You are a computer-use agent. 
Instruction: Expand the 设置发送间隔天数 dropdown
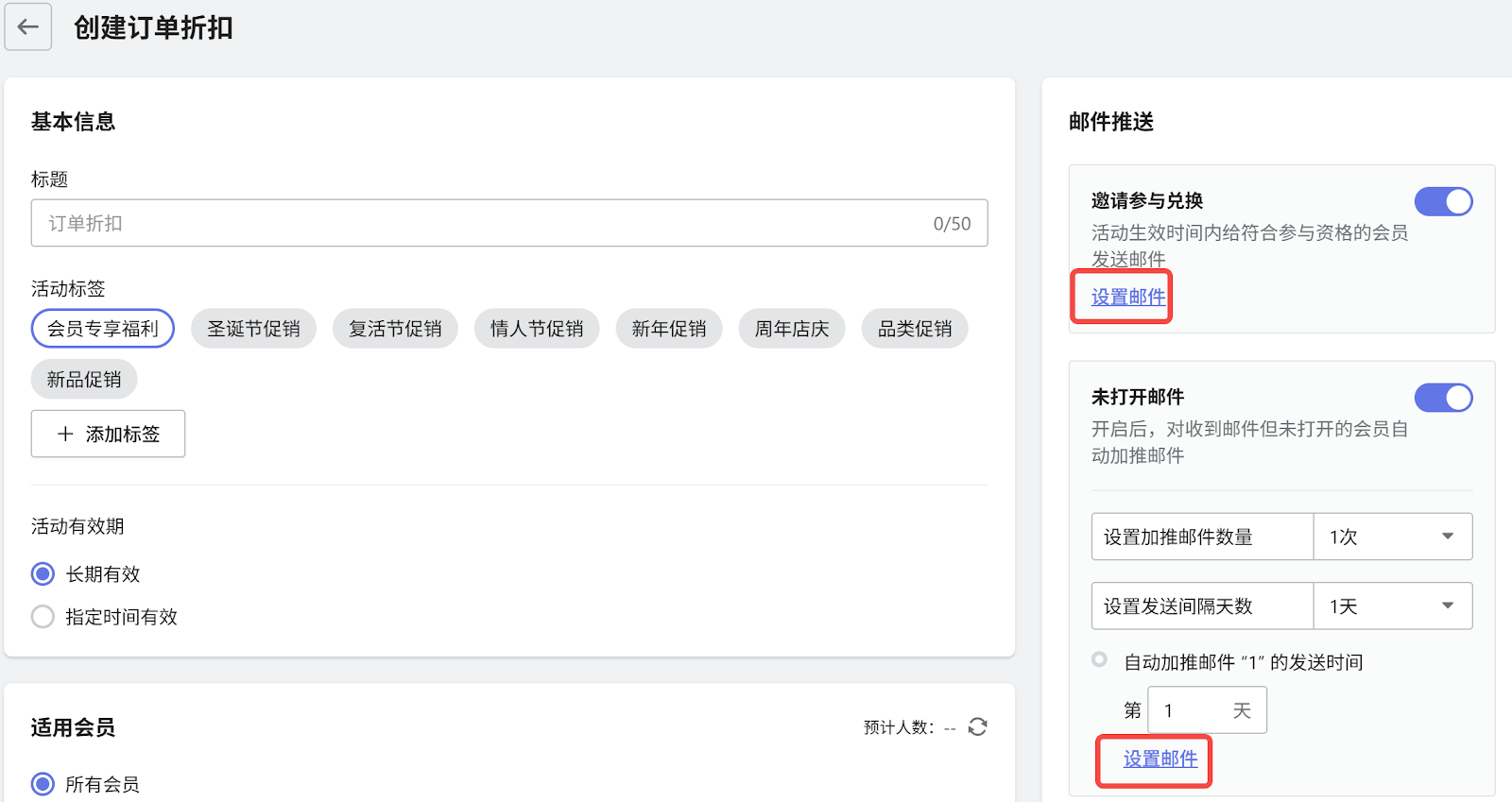[x=1392, y=606]
